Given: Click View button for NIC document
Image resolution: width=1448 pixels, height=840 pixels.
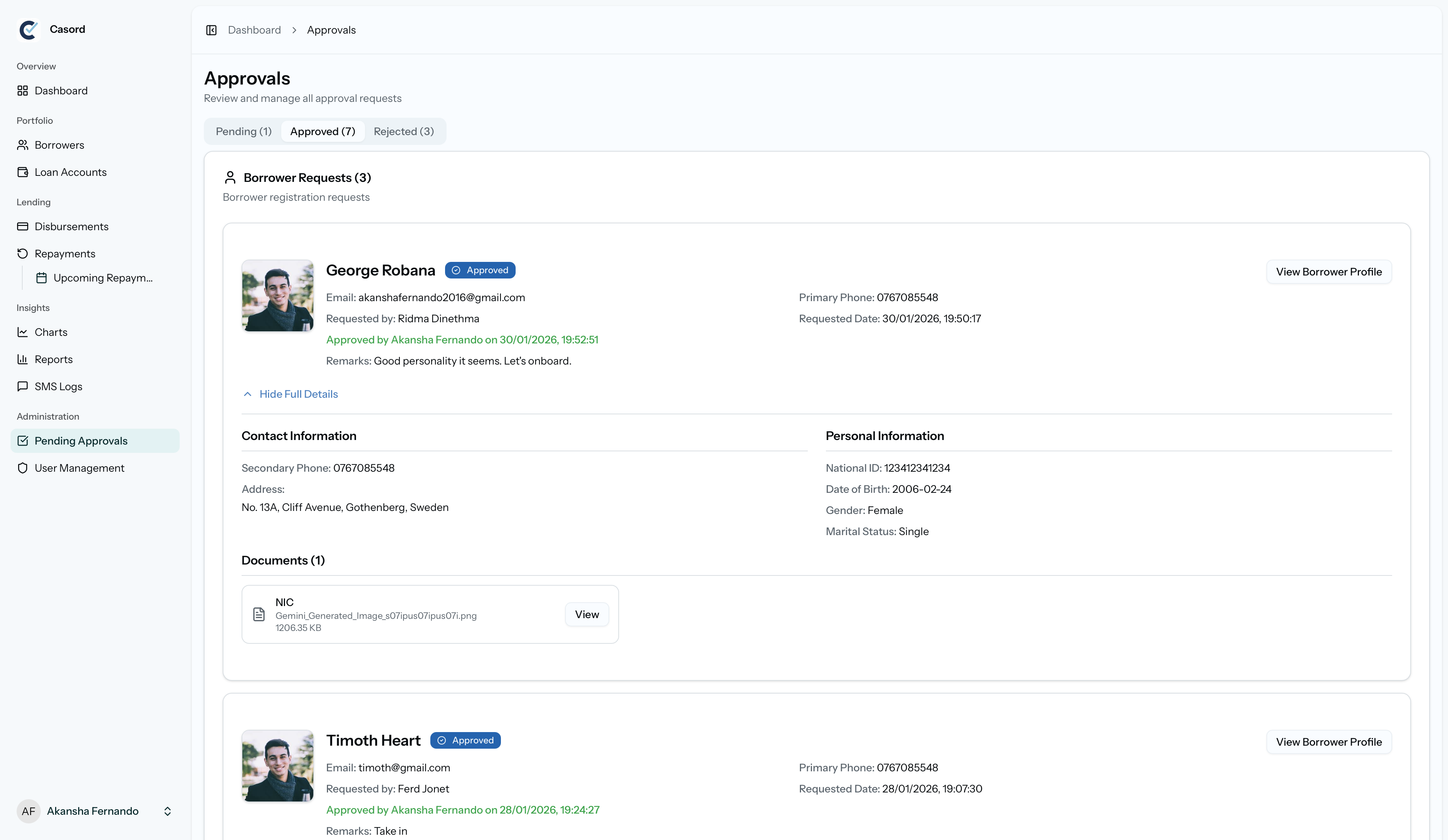Looking at the screenshot, I should click(x=587, y=614).
